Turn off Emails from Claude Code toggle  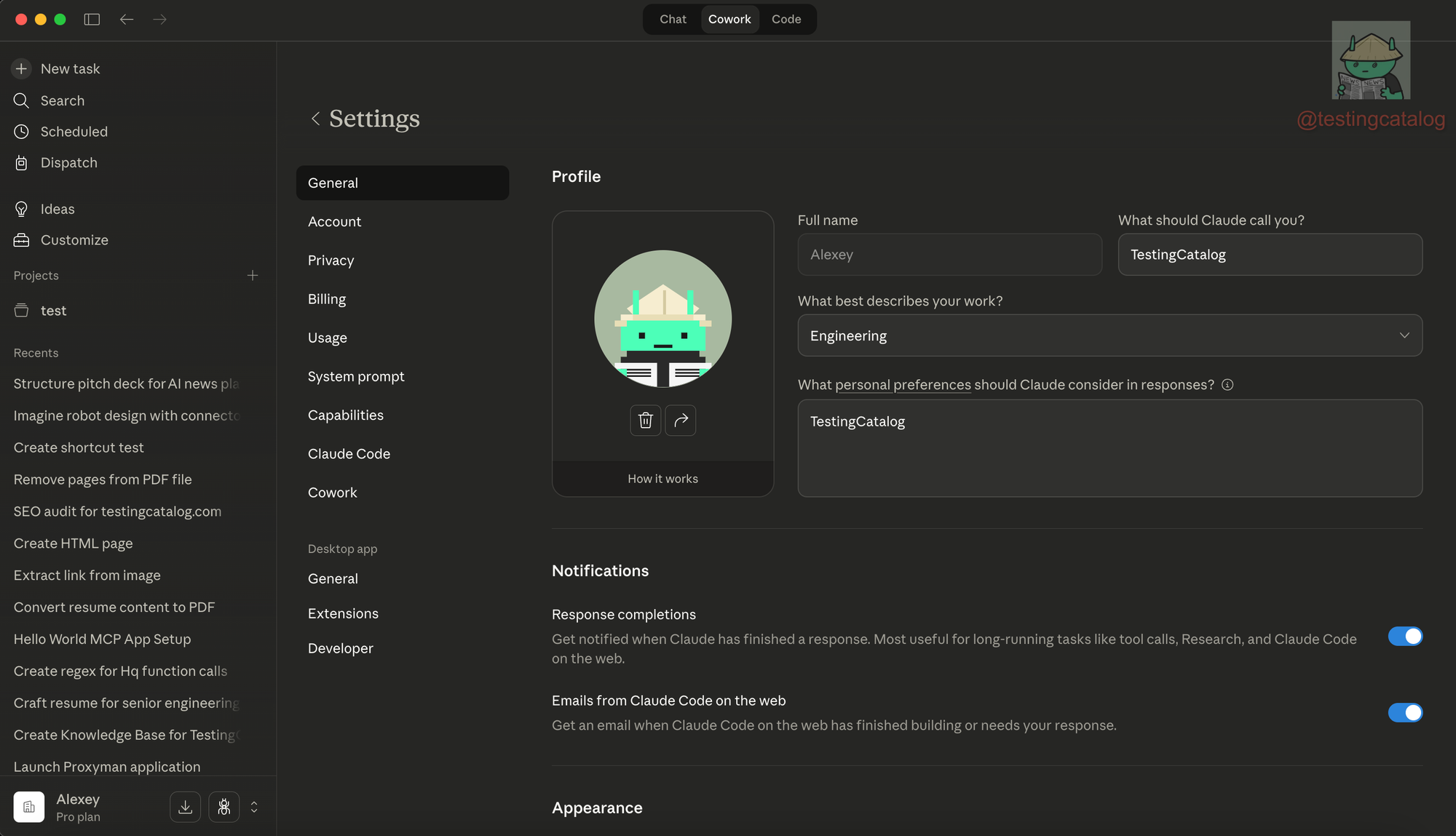pos(1405,713)
